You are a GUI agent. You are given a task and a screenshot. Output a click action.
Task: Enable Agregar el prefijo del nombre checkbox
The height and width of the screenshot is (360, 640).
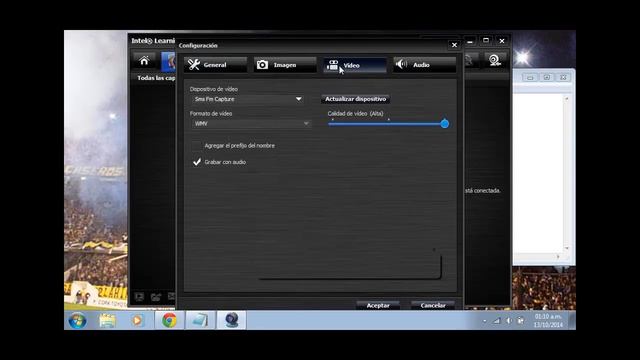pyautogui.click(x=196, y=146)
